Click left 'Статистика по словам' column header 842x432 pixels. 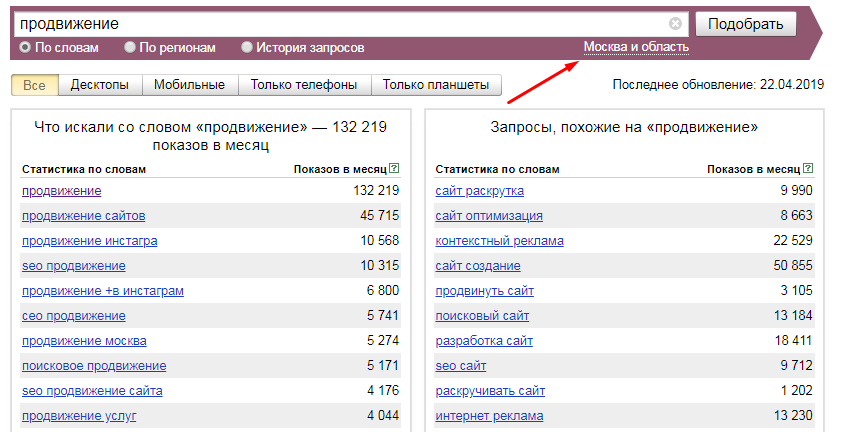click(84, 169)
